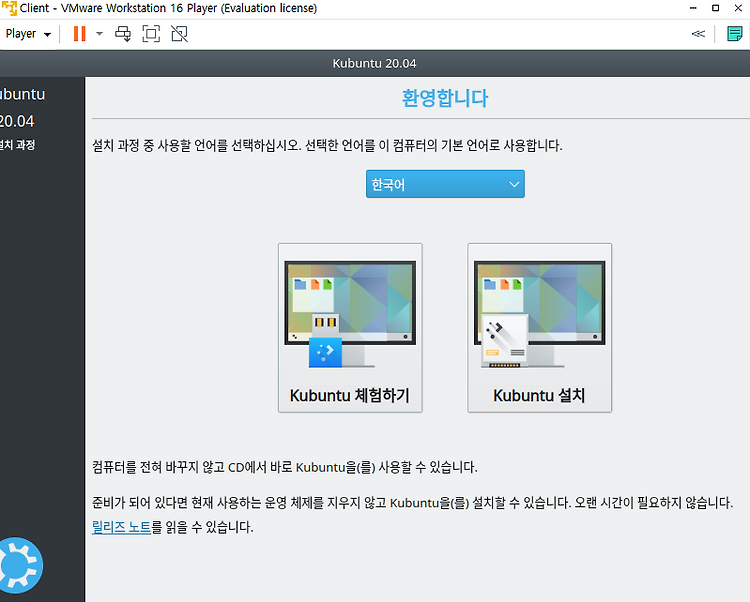750x602 pixels.
Task: Open the Player menu
Action: [28, 34]
